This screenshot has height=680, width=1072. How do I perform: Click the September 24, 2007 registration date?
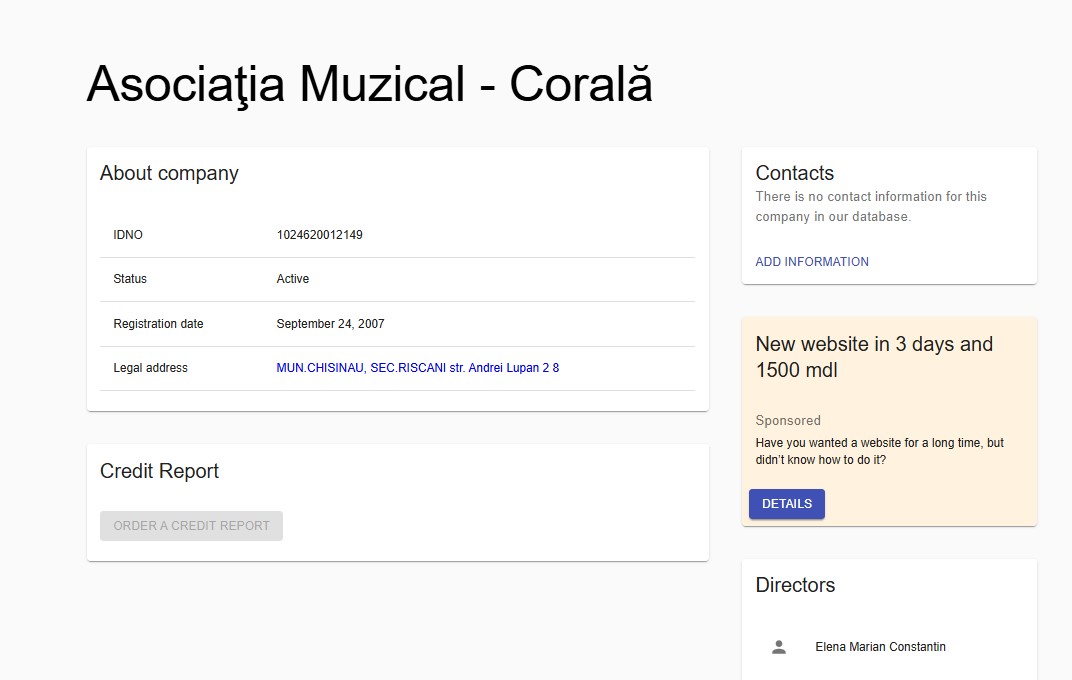330,324
